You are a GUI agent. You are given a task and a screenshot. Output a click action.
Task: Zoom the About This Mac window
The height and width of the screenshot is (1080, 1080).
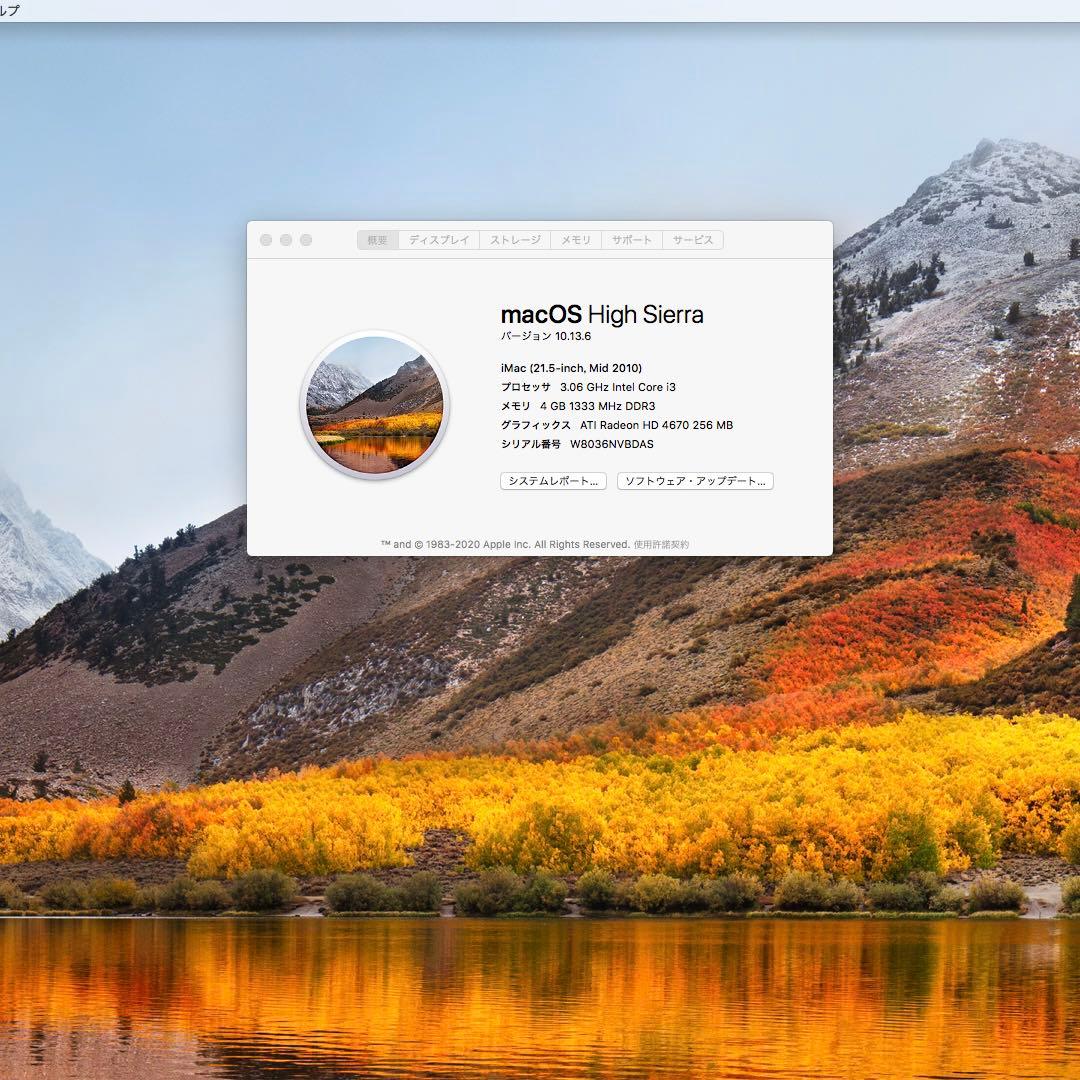click(x=306, y=240)
